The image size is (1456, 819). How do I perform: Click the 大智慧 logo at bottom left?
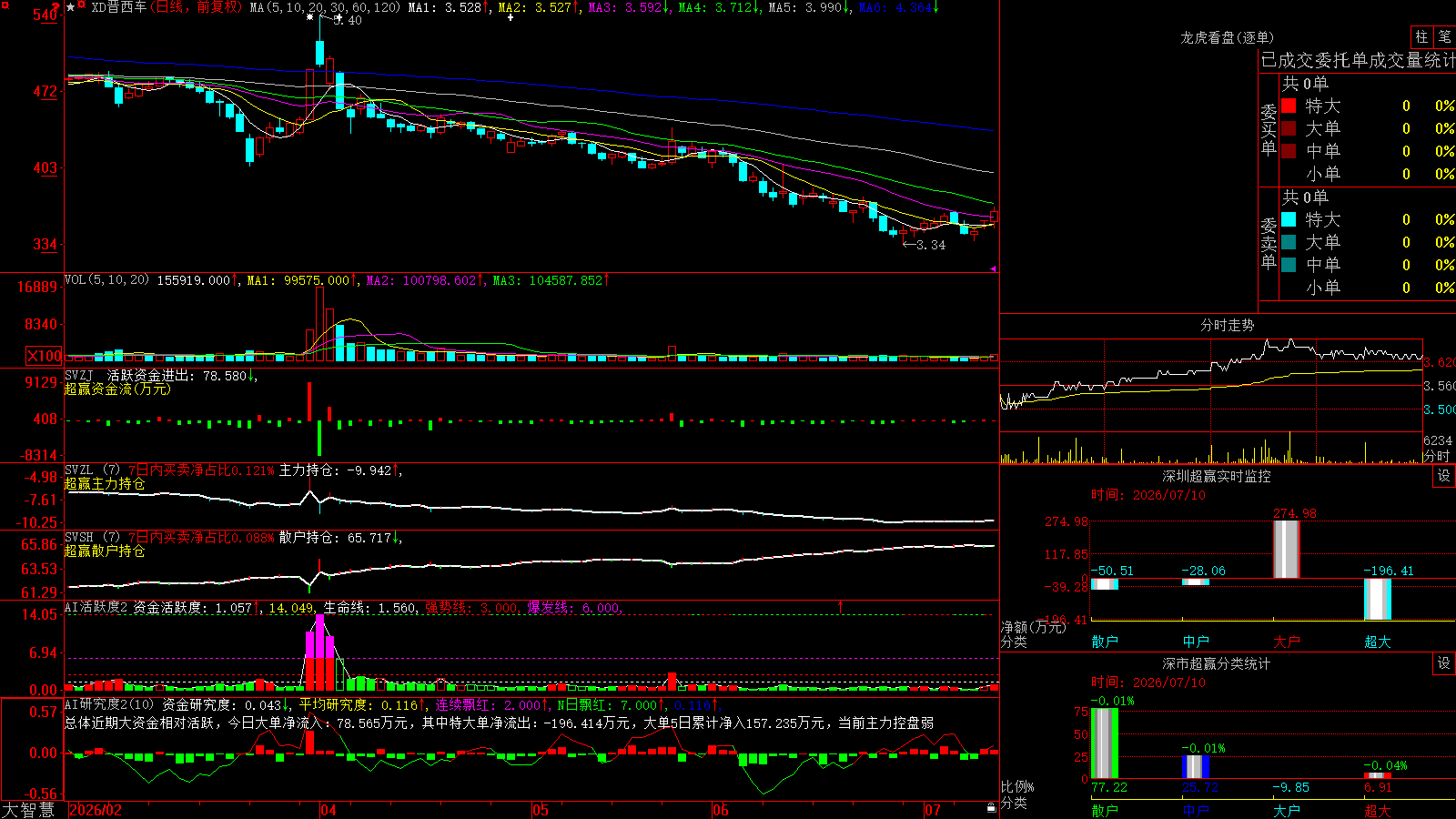click(28, 810)
